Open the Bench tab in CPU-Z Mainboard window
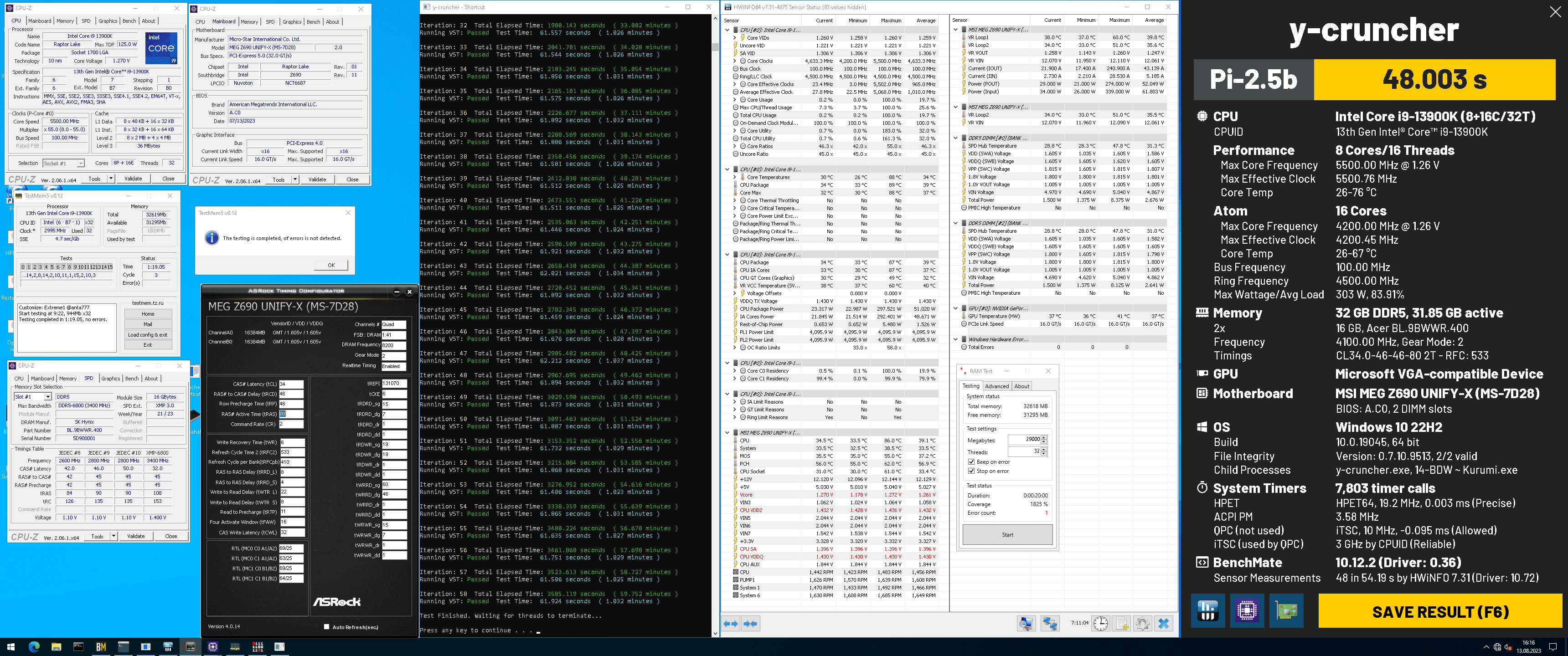Viewport: 1568px width, 656px height. click(313, 22)
